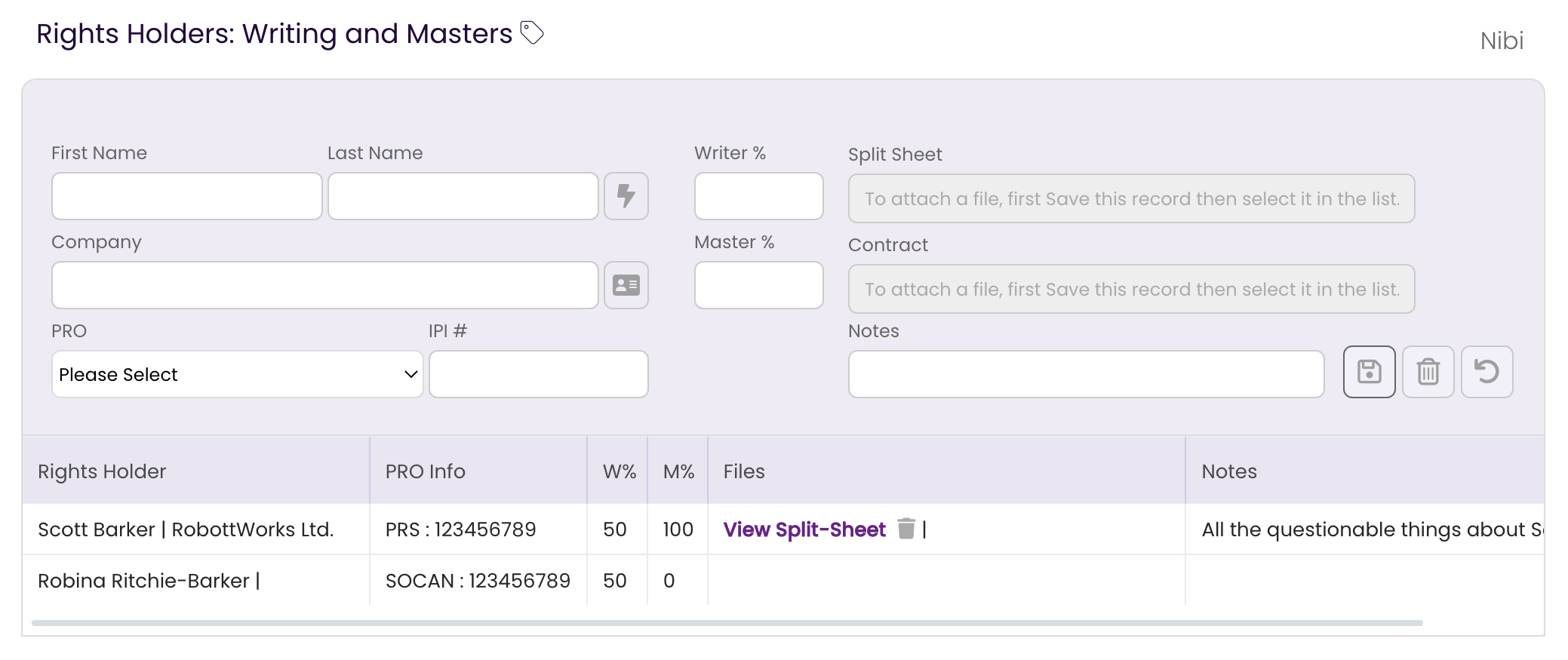
Task: Open the View Split-Sheet link
Action: click(804, 530)
